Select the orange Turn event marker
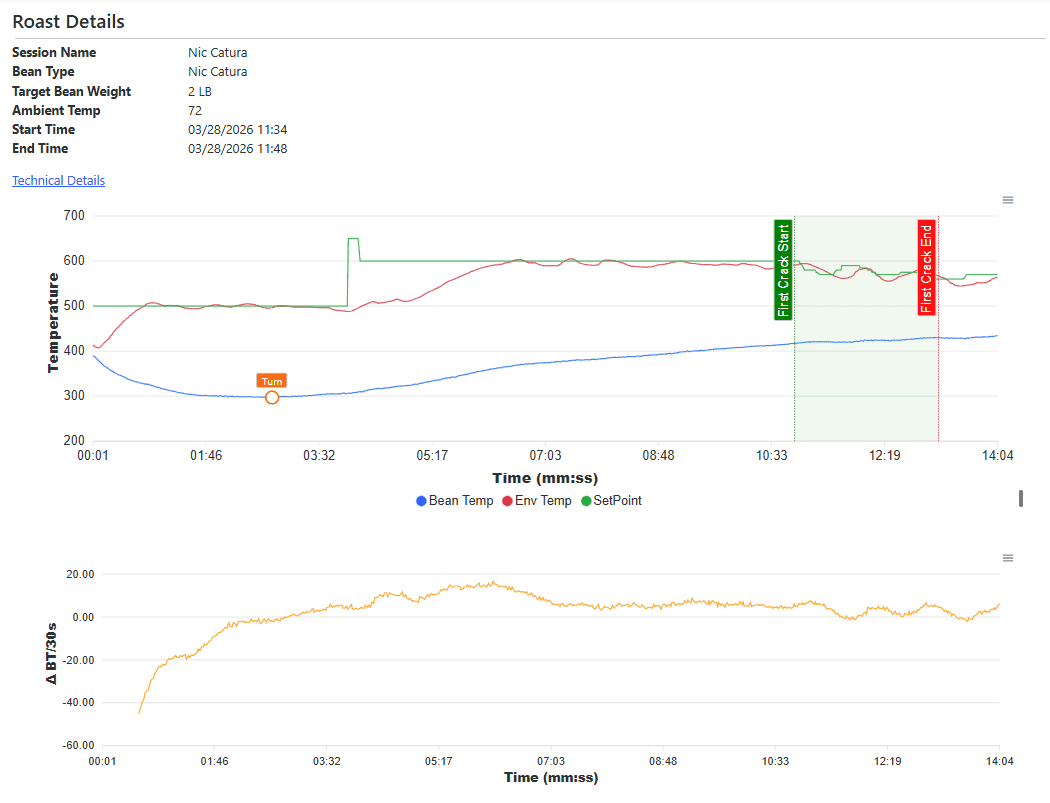The height and width of the screenshot is (803, 1050). (x=271, y=381)
